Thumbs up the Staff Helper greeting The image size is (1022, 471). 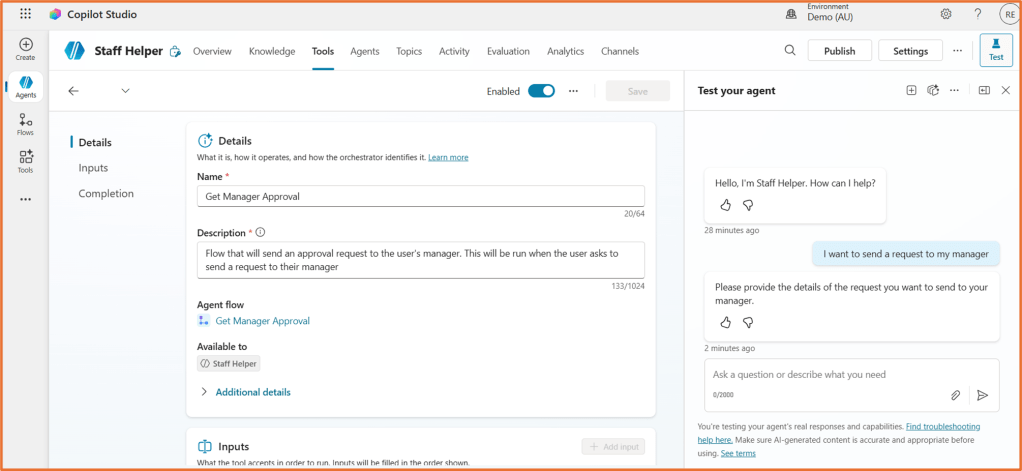(726, 205)
